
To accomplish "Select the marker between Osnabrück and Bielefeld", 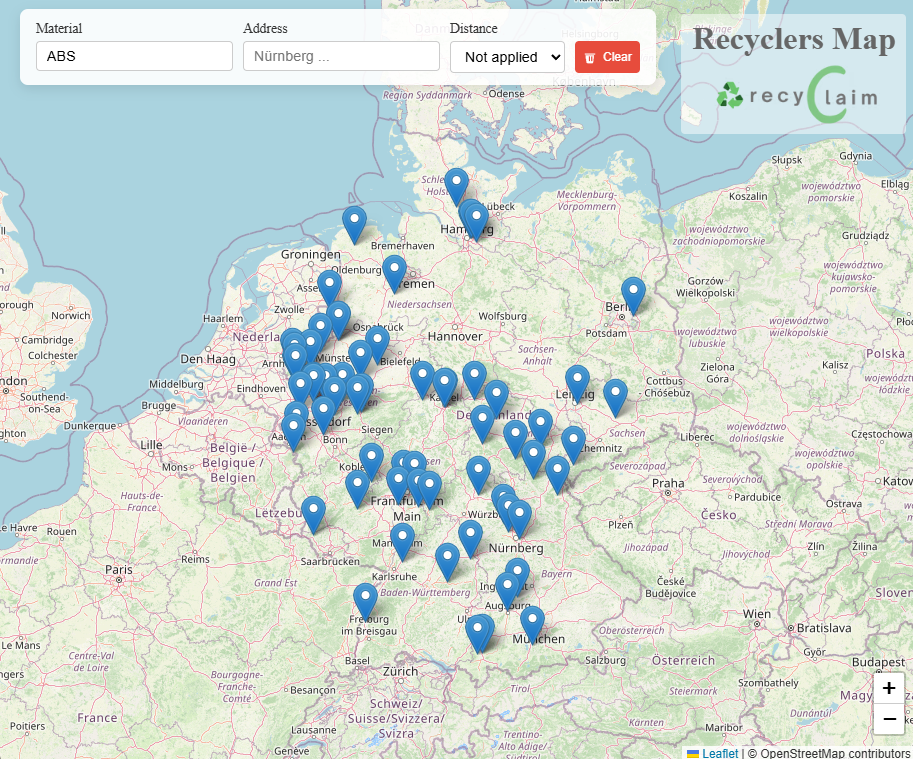I will [x=377, y=345].
